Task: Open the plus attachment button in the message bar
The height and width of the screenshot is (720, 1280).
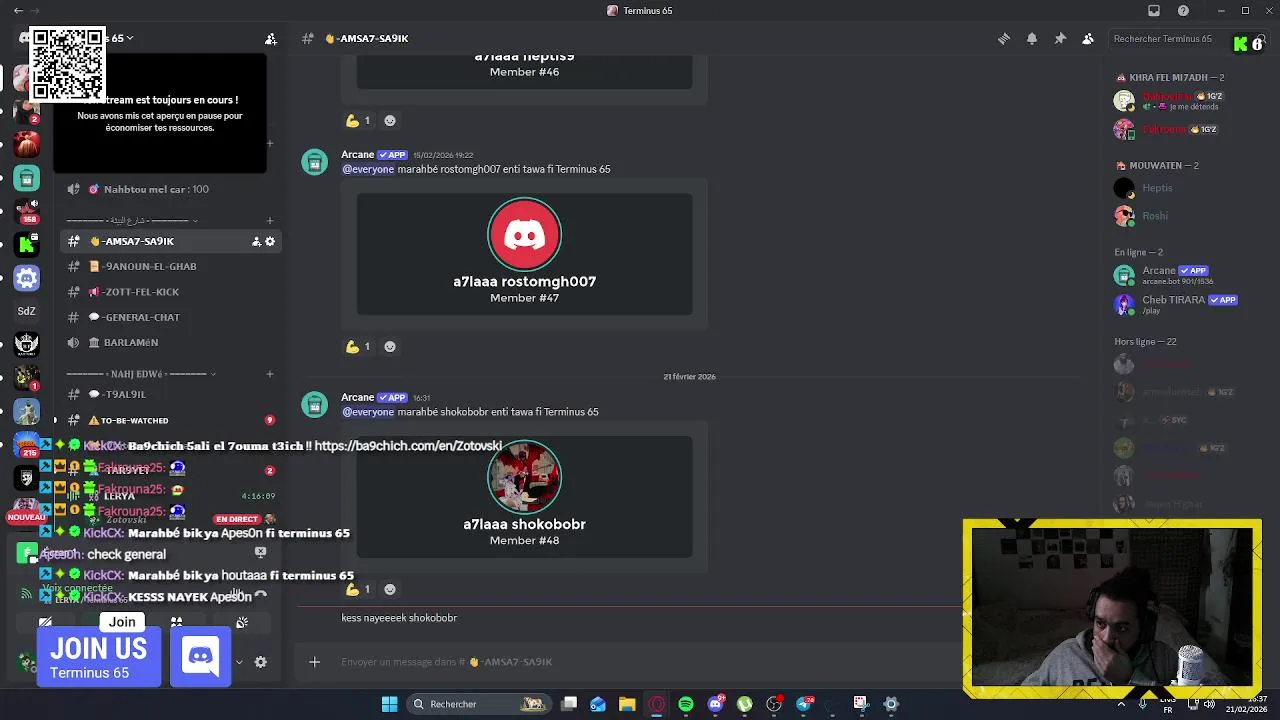Action: point(314,662)
